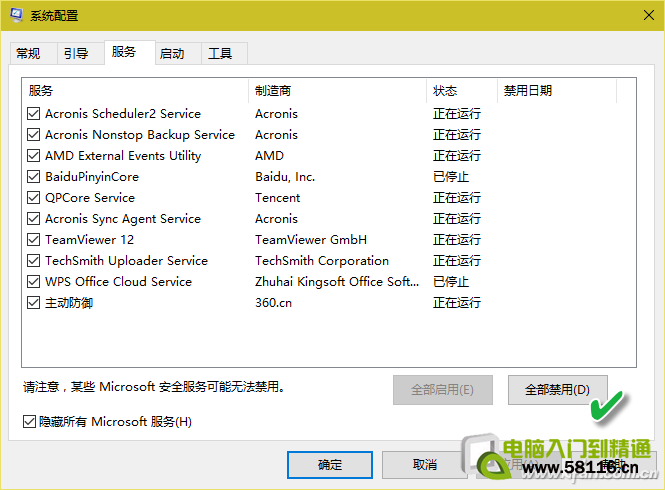Click 正在运行 status of TeamViewer 12
This screenshot has height=490, width=665.
click(x=457, y=240)
